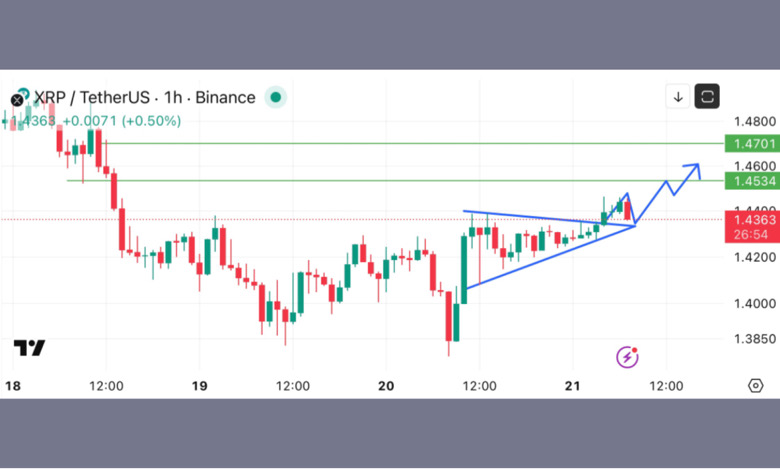Click the date 21 on time axis
780x469 pixels.
[x=573, y=385]
